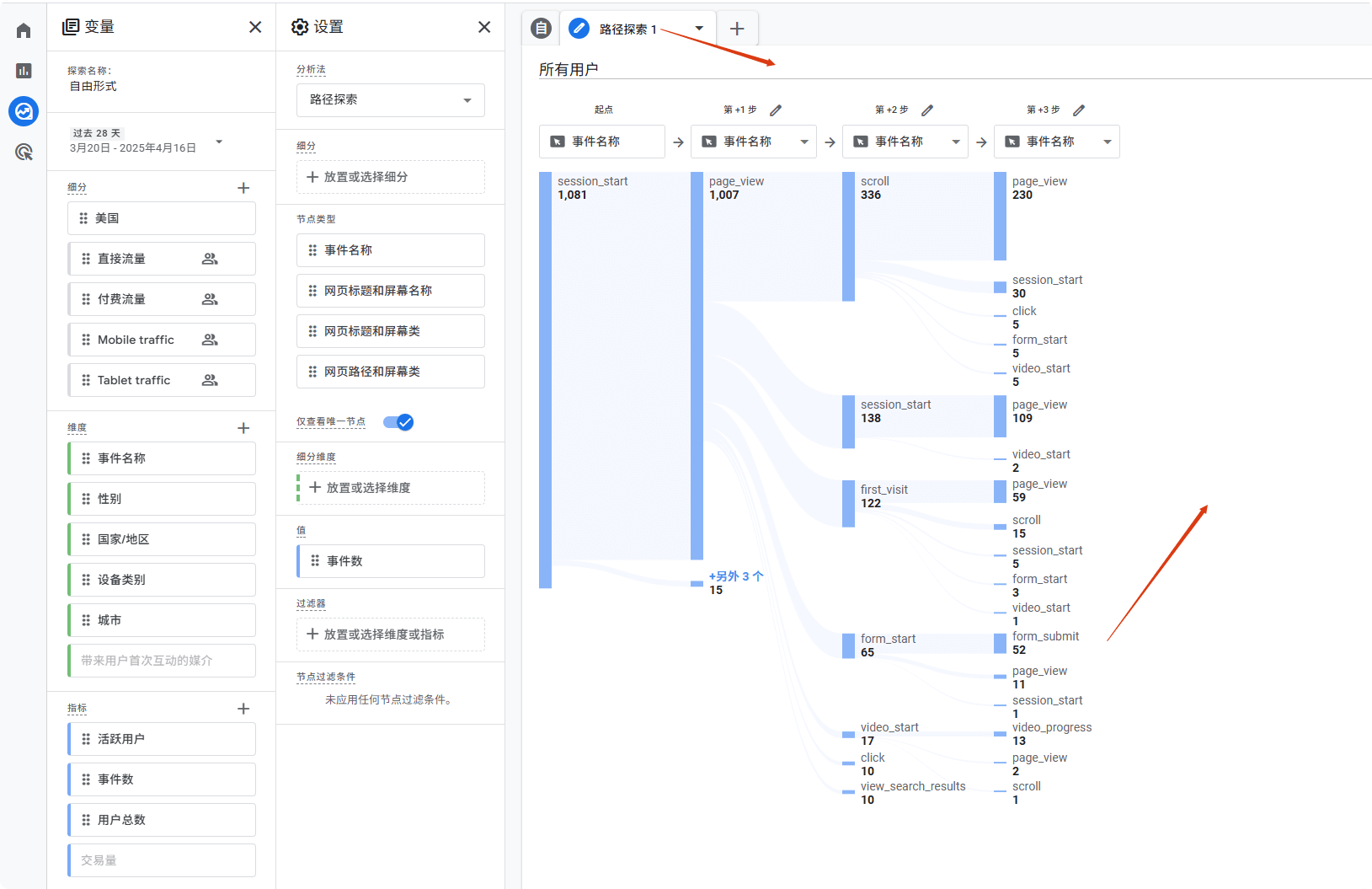The width and height of the screenshot is (1372, 889).
Task: Go to the Home icon in the sidebar
Action: click(x=24, y=31)
